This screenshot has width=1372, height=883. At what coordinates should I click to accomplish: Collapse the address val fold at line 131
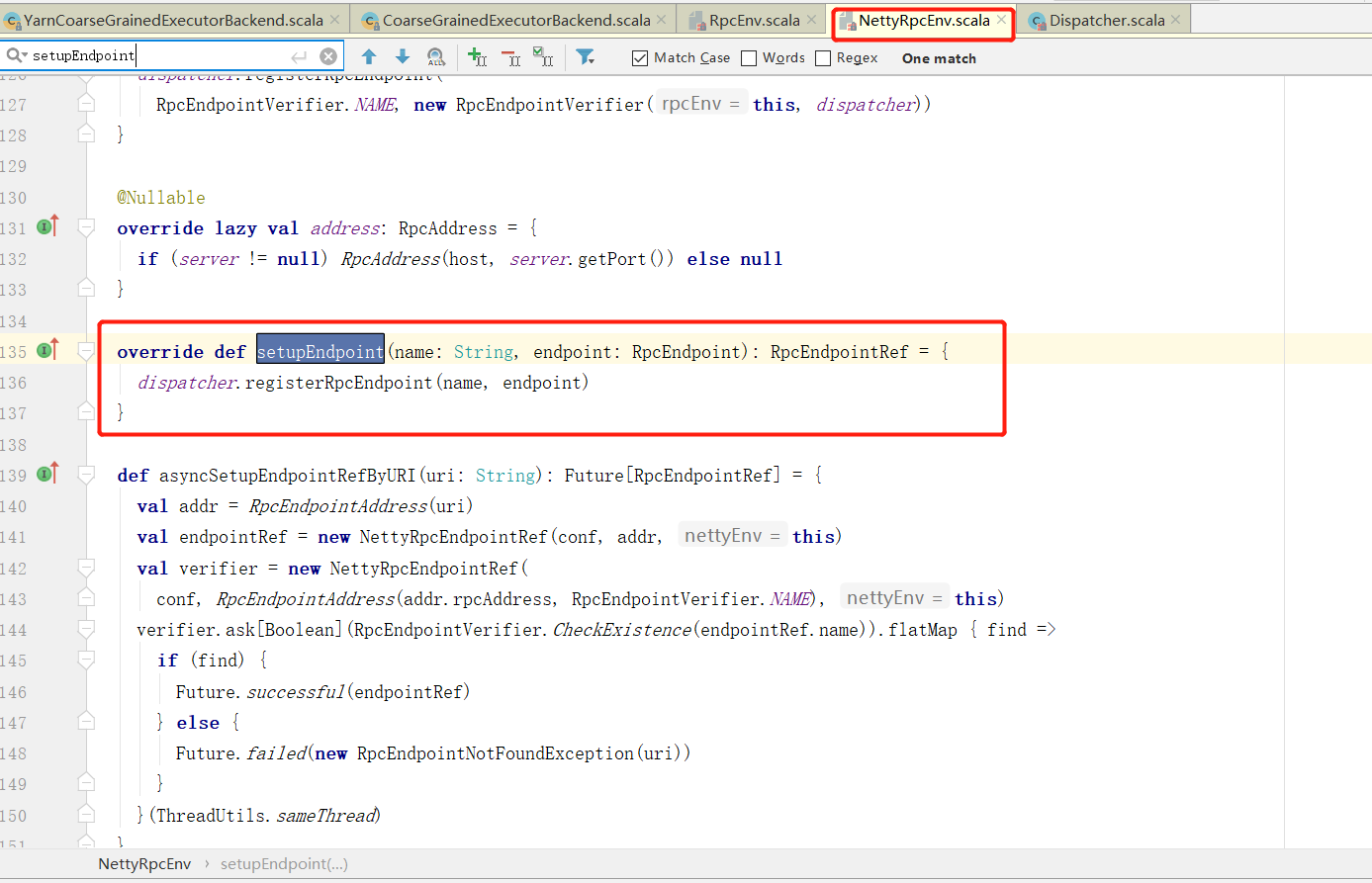click(86, 228)
